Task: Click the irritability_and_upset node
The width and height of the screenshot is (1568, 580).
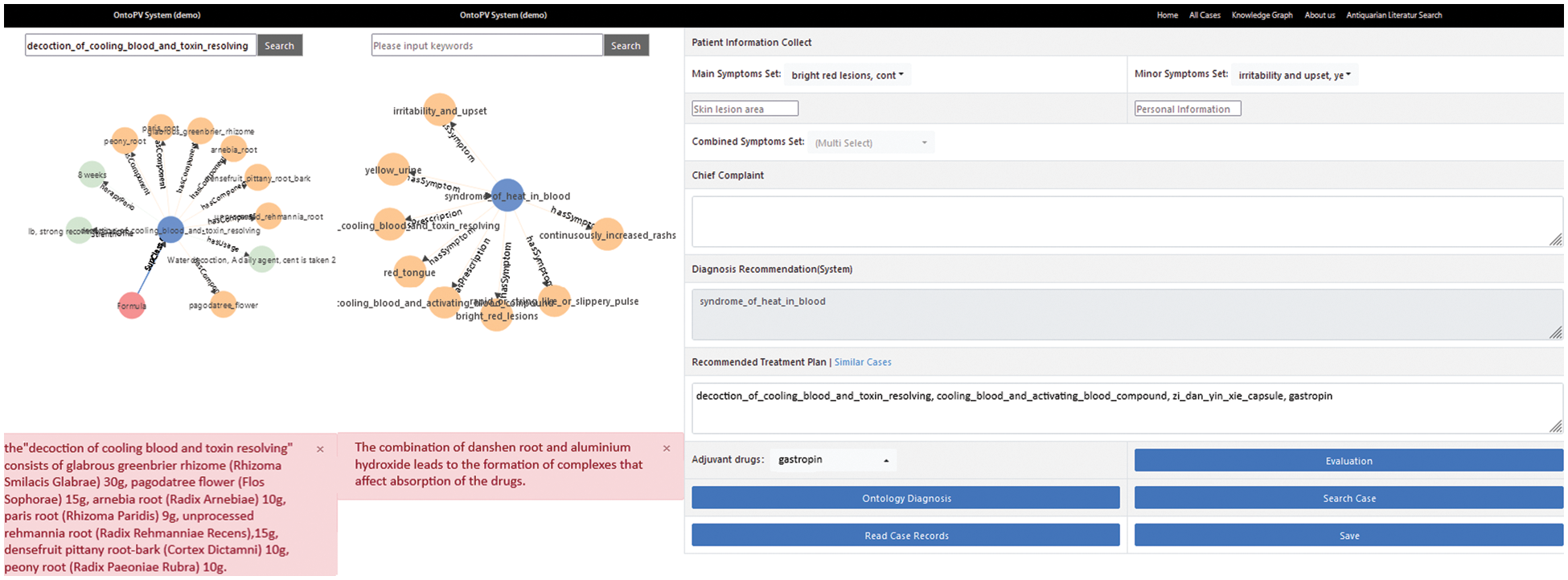Action: coord(439,111)
